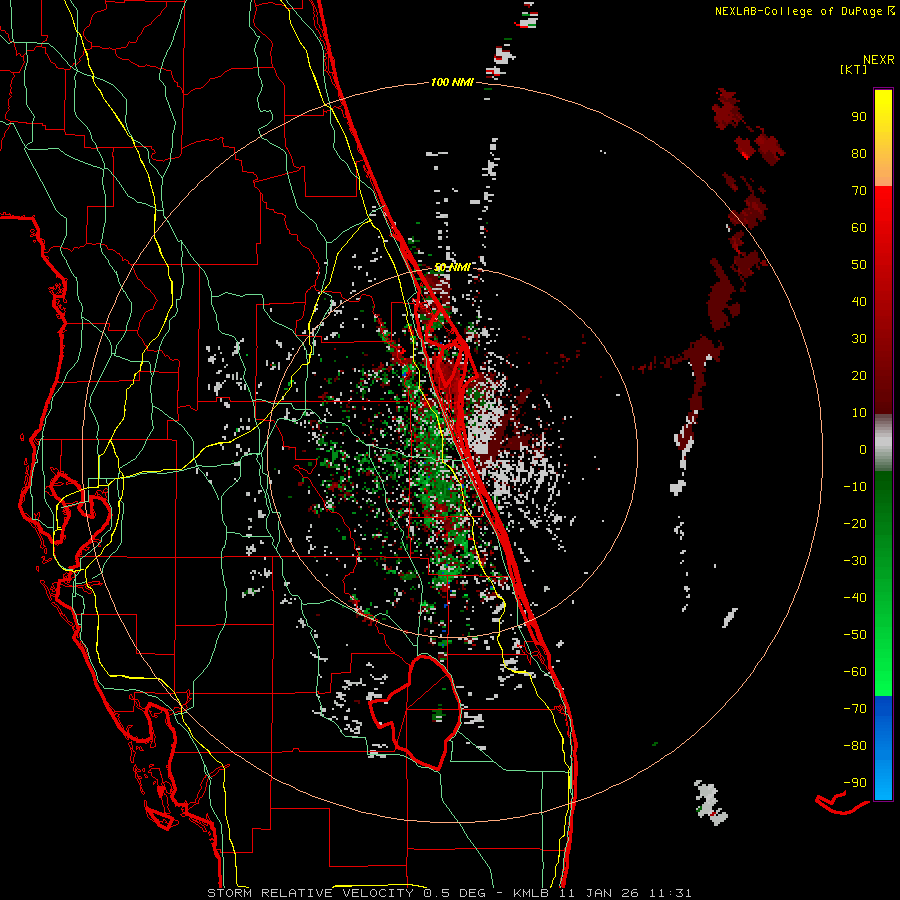Screen dimensions: 900x900
Task: Select the -20 value on the velocity scale
Action: (x=855, y=523)
